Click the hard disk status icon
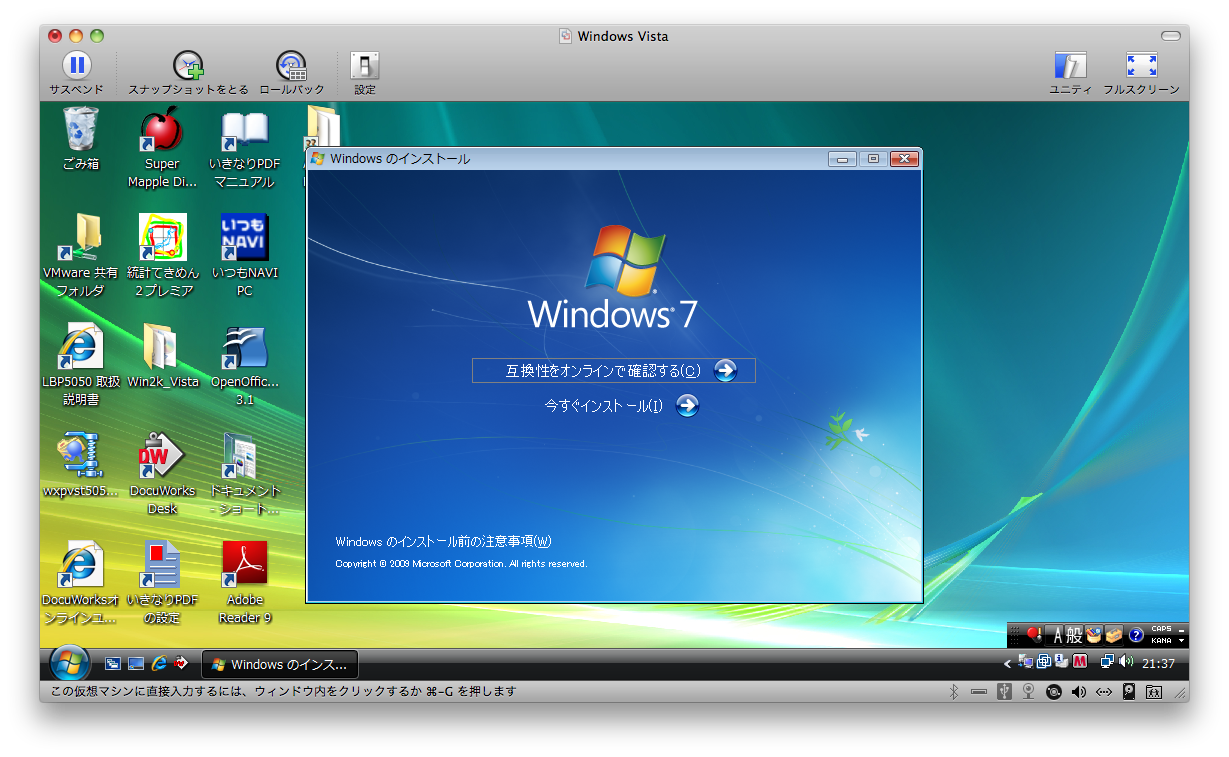The width and height of the screenshot is (1229, 757). click(1128, 691)
